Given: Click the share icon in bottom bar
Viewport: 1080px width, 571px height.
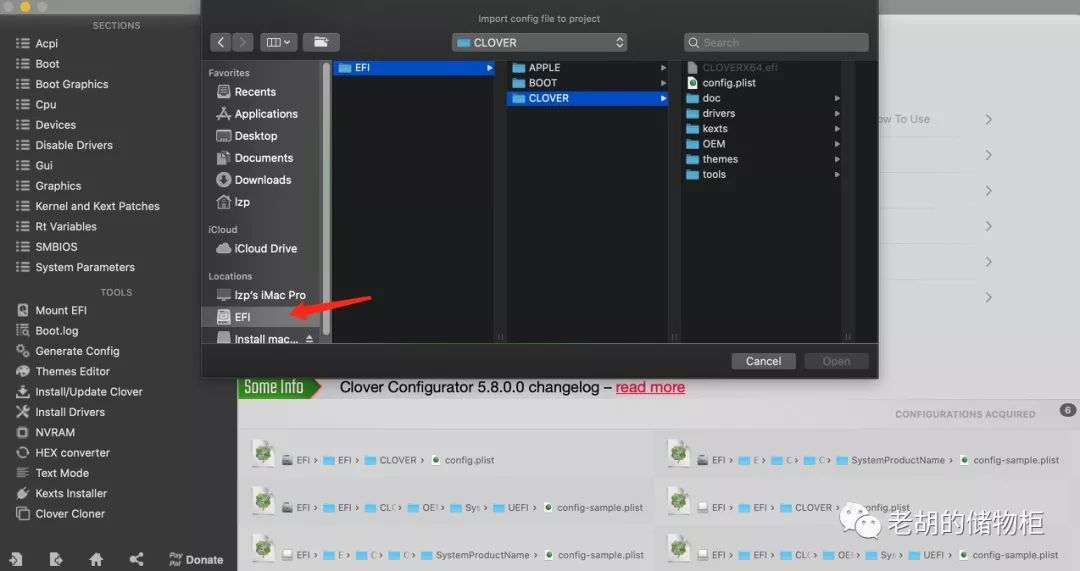Looking at the screenshot, I should click(x=136, y=559).
